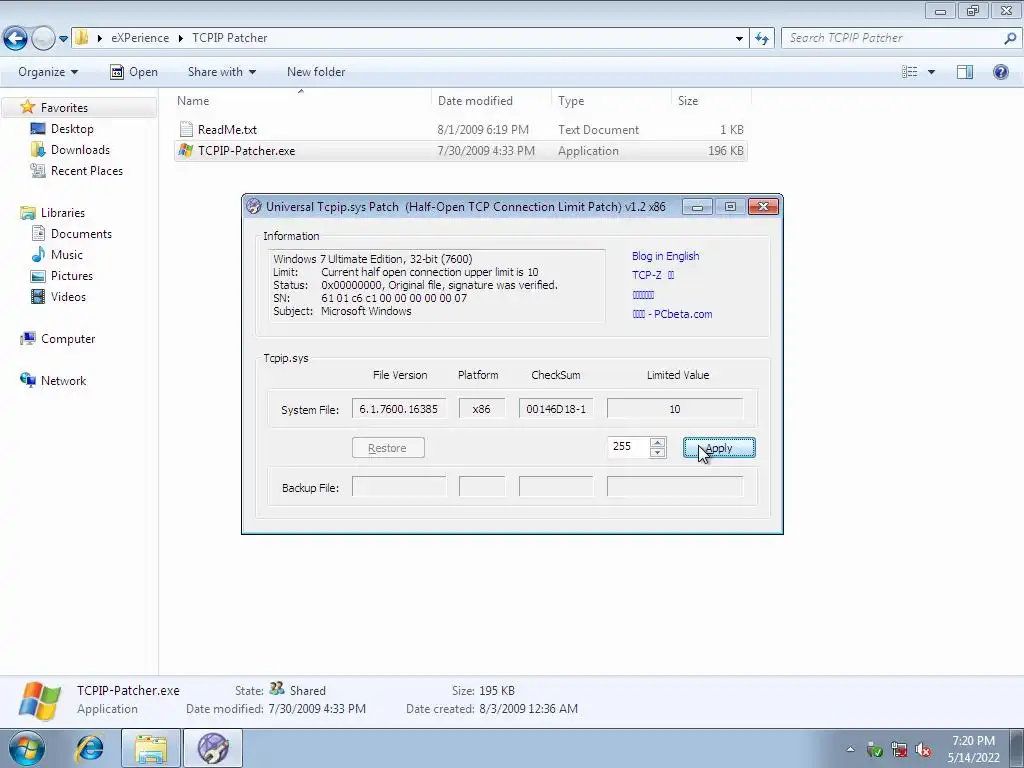Open the address bar history dropdown
1024x768 pixels.
(x=739, y=39)
